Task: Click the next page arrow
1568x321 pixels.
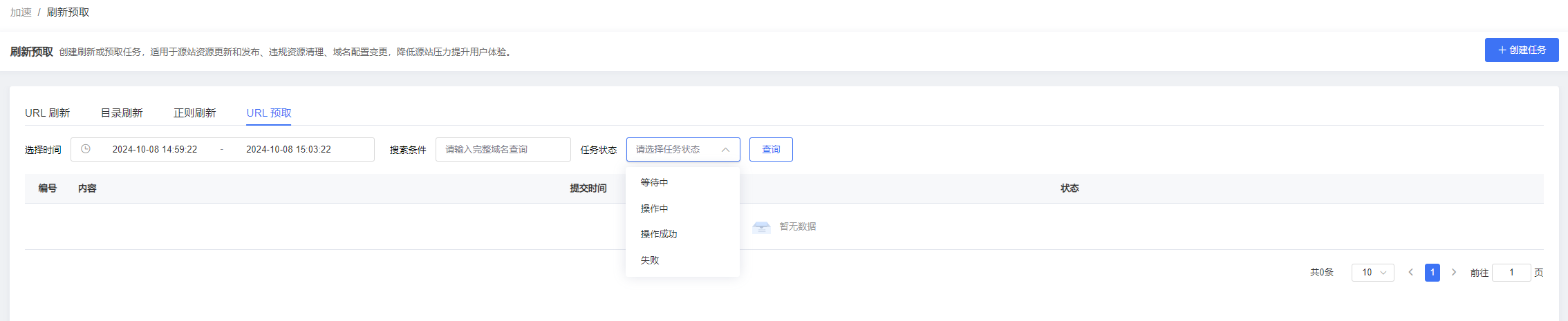Action: click(1454, 273)
